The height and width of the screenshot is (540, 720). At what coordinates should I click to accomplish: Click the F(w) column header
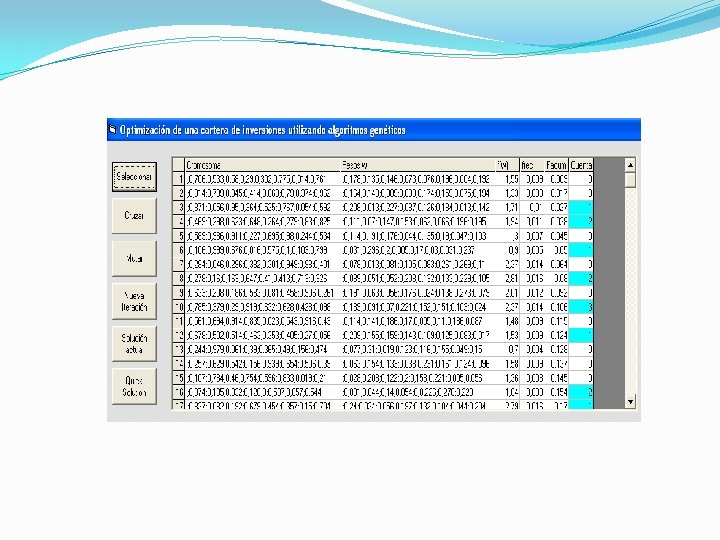(x=507, y=165)
